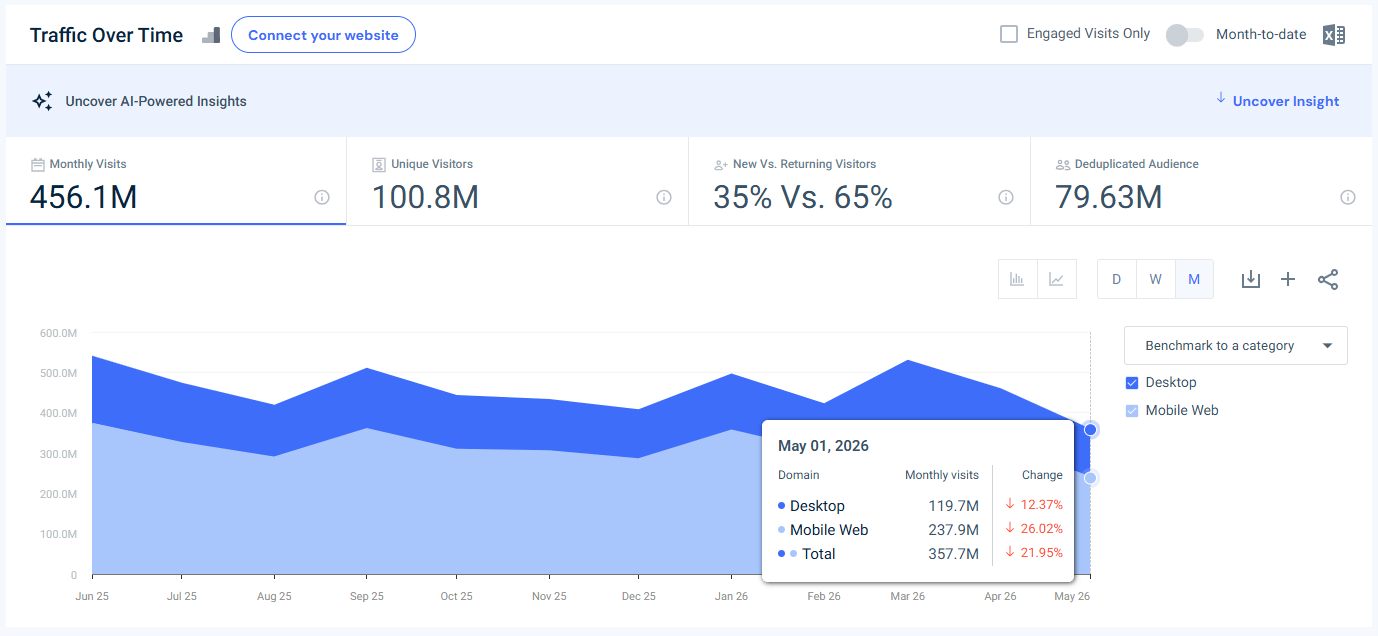This screenshot has height=636, width=1378.
Task: Click the Uncover Insight link
Action: [x=1286, y=101]
